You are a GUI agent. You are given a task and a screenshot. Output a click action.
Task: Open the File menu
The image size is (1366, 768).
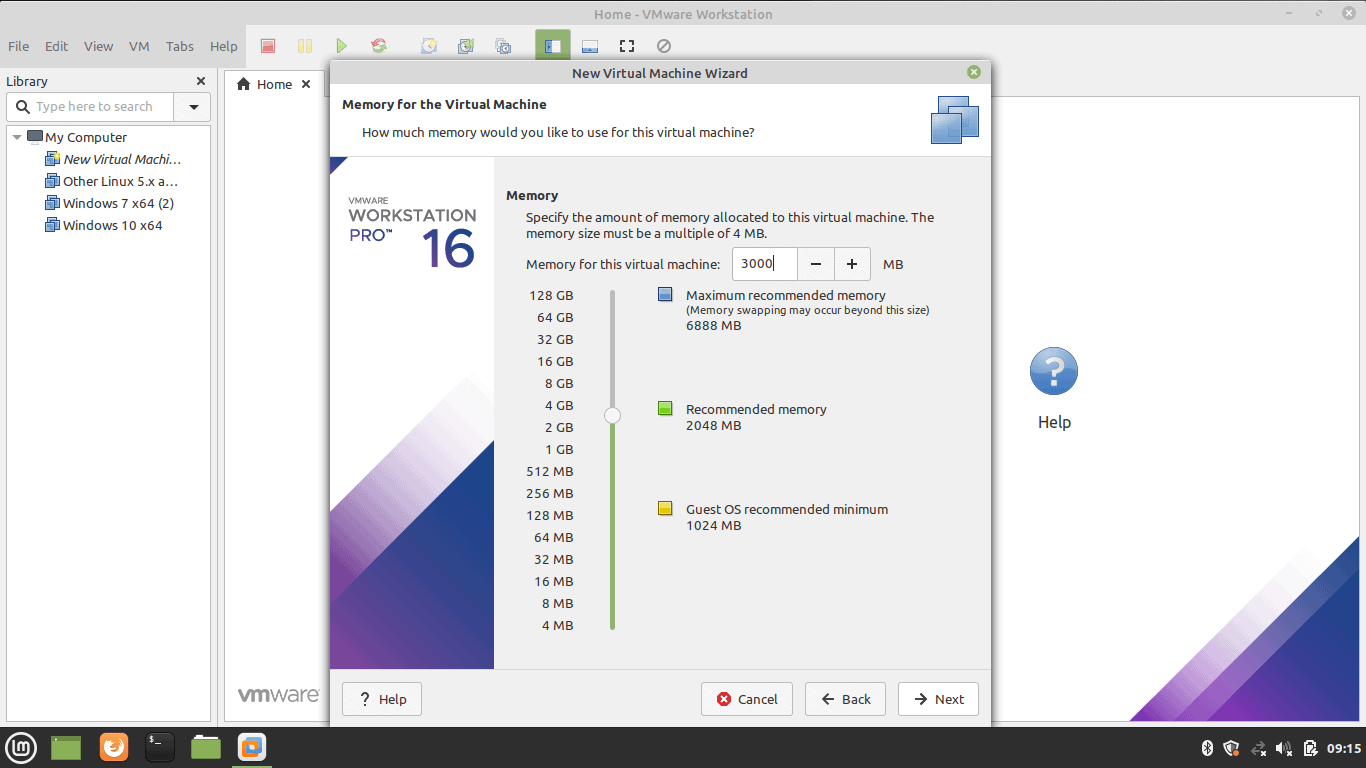19,46
